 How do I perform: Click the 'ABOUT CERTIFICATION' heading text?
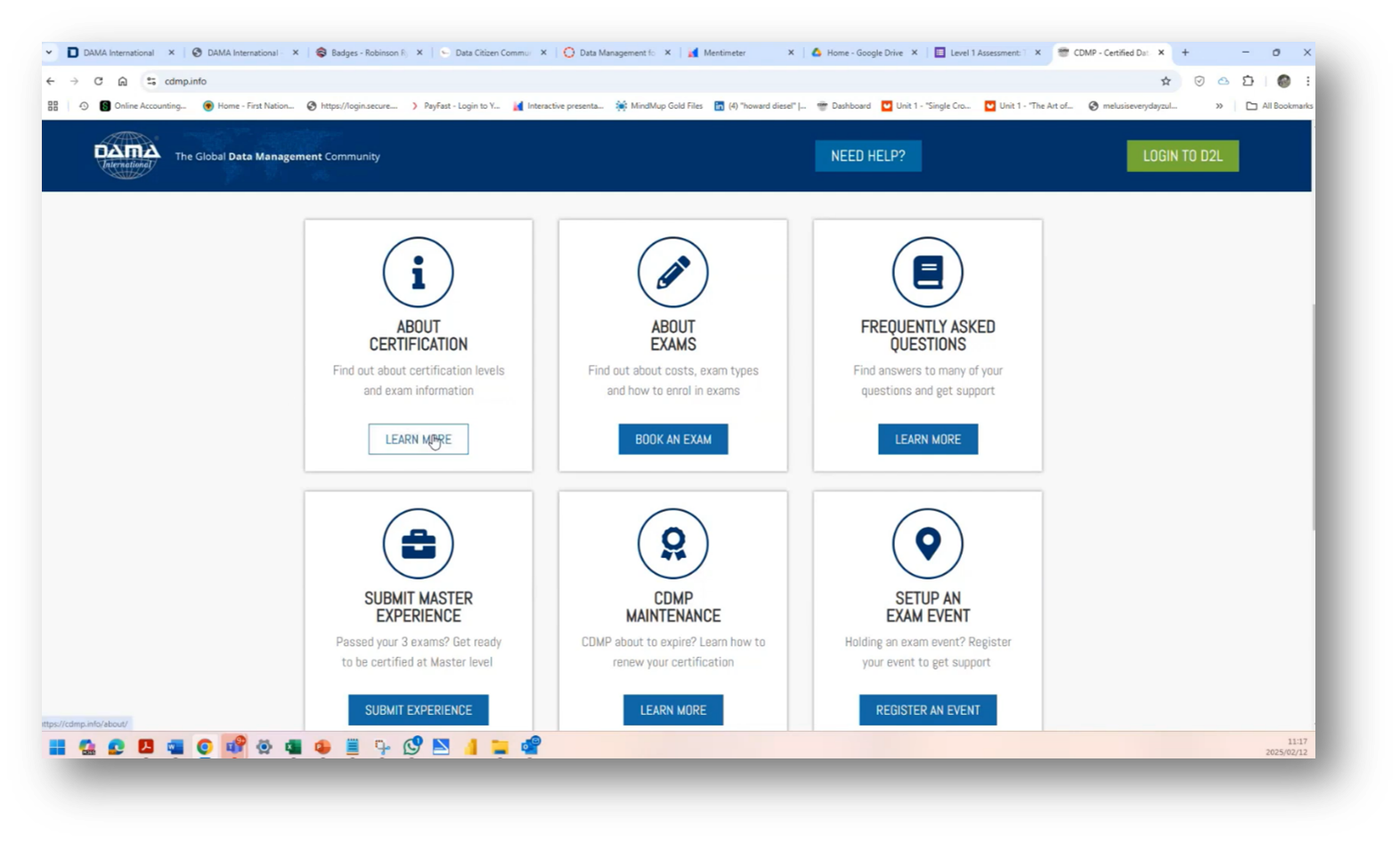coord(419,336)
